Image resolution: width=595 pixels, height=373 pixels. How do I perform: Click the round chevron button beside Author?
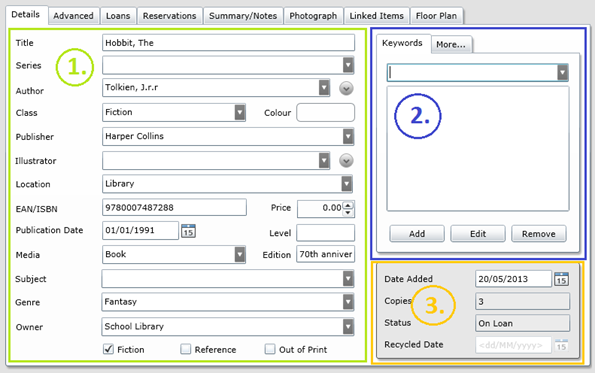(346, 88)
